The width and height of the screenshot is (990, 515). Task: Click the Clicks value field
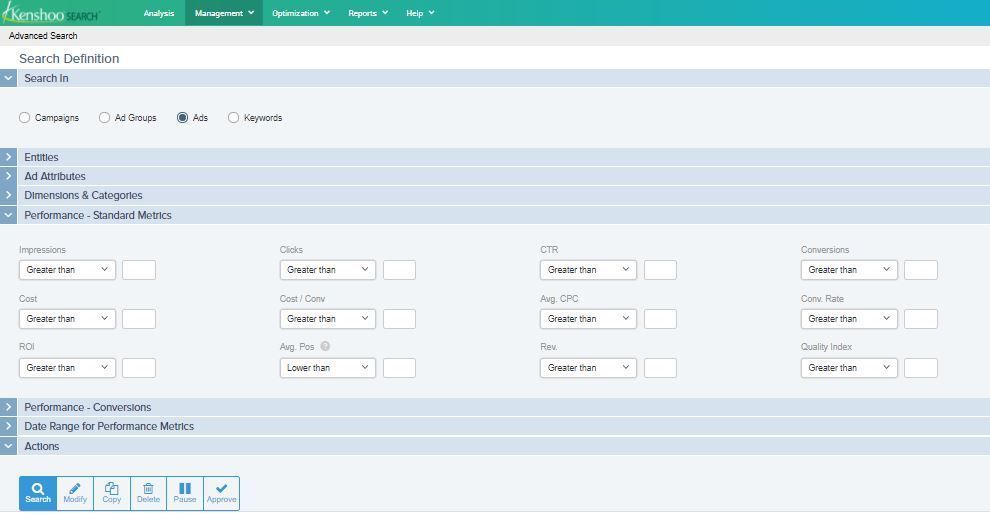pyautogui.click(x=399, y=269)
